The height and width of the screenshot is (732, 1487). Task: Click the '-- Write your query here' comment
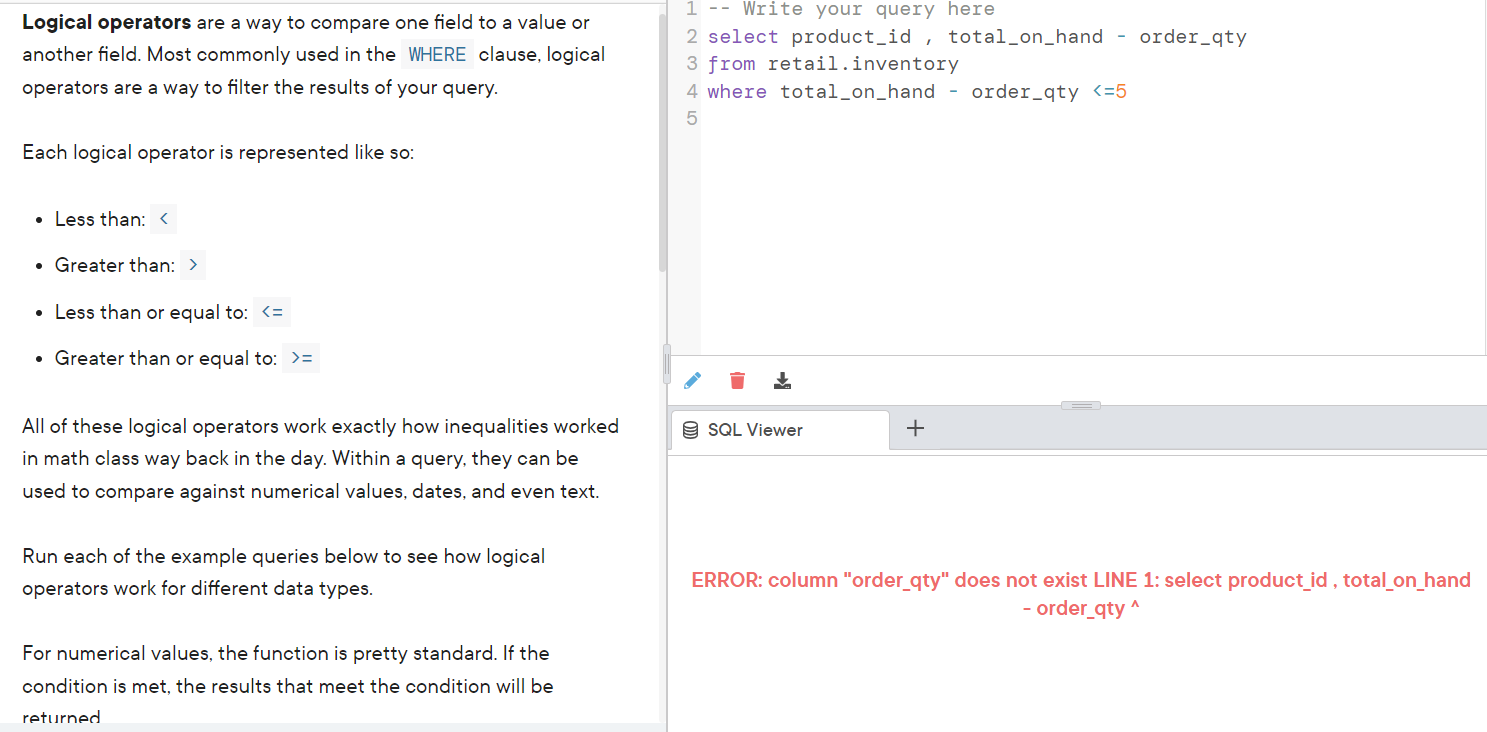click(x=851, y=10)
